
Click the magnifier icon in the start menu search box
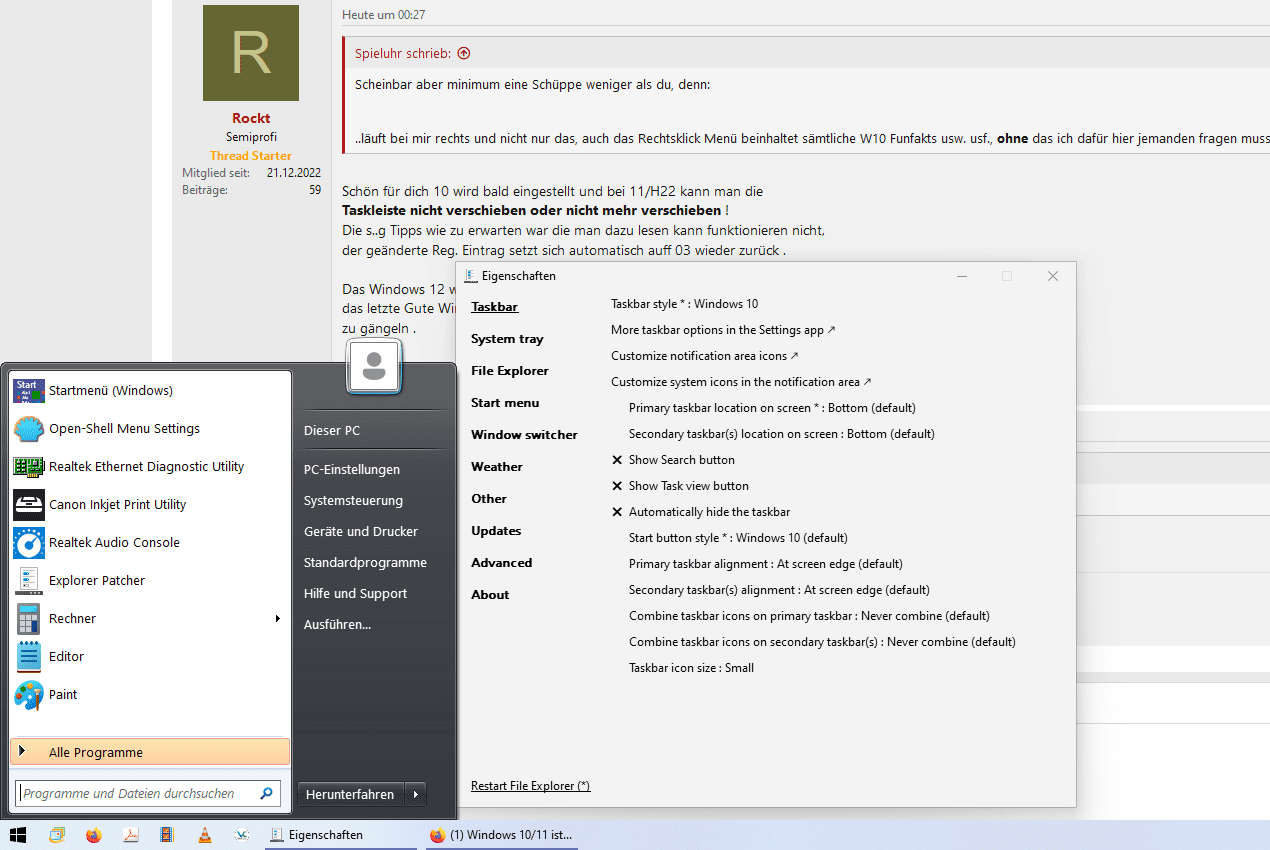[x=266, y=794]
